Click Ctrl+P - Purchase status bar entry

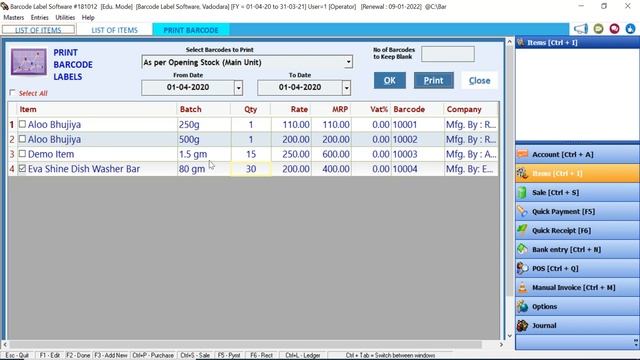[x=153, y=356]
